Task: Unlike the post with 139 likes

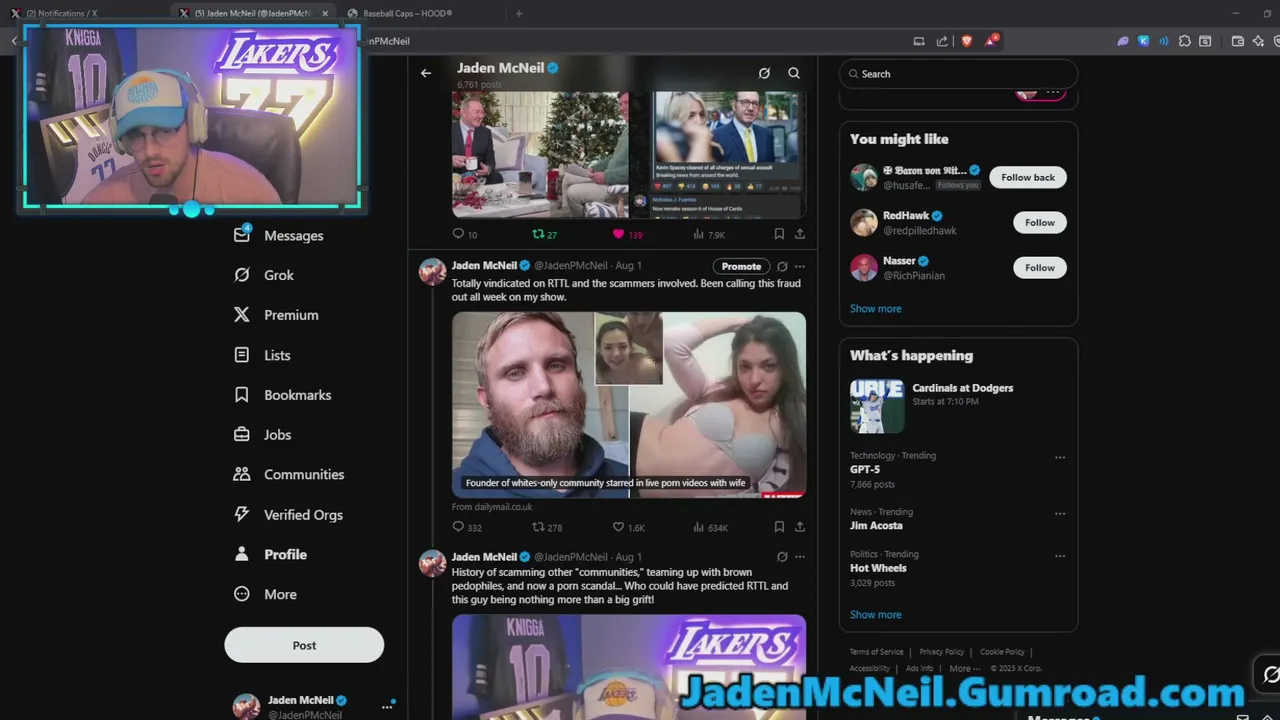Action: click(x=628, y=234)
